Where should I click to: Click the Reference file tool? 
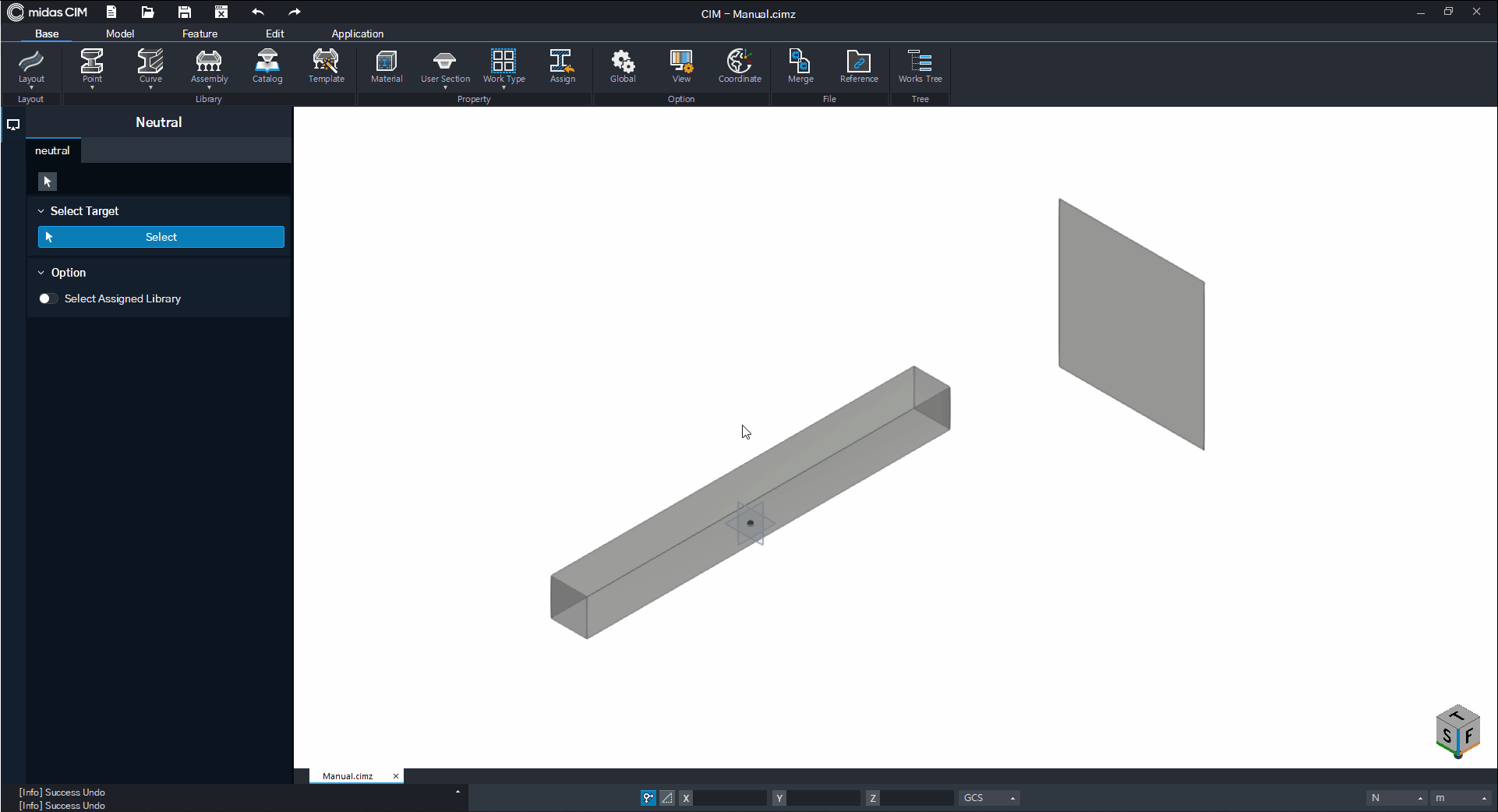pyautogui.click(x=859, y=65)
